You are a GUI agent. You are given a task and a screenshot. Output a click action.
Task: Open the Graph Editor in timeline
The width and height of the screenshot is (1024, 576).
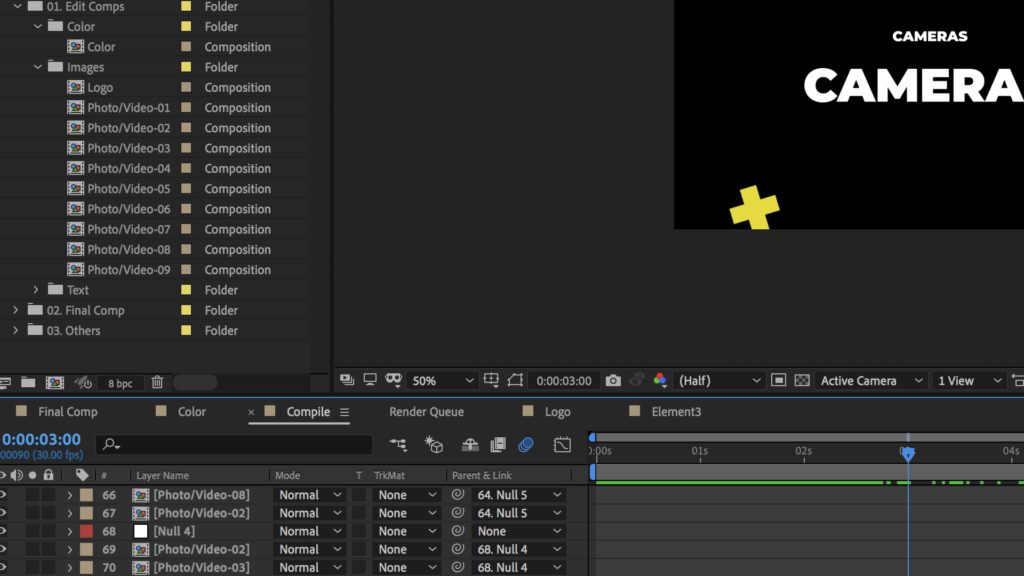pyautogui.click(x=562, y=444)
